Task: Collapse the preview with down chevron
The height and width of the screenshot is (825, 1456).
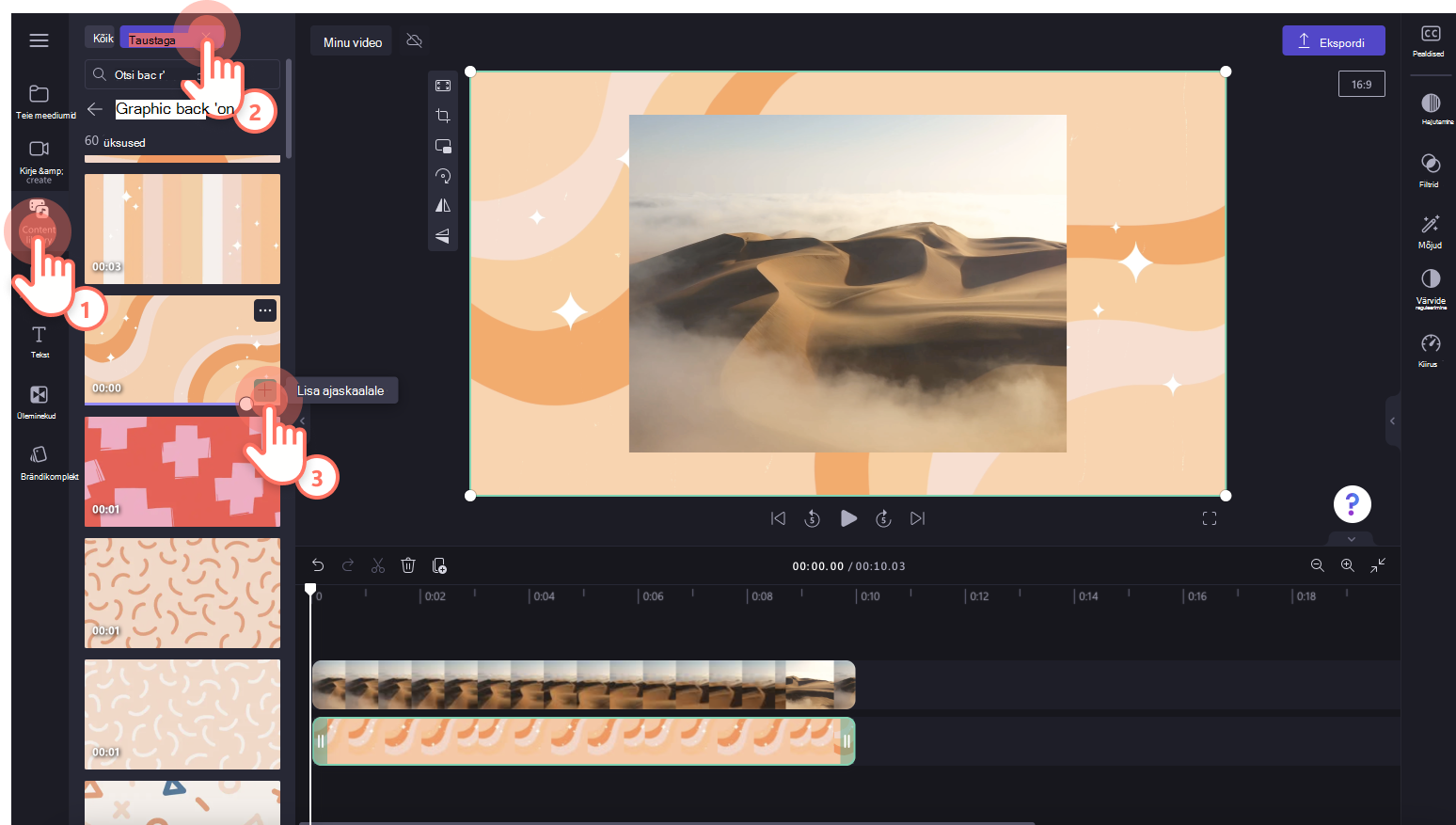Action: pyautogui.click(x=1352, y=539)
